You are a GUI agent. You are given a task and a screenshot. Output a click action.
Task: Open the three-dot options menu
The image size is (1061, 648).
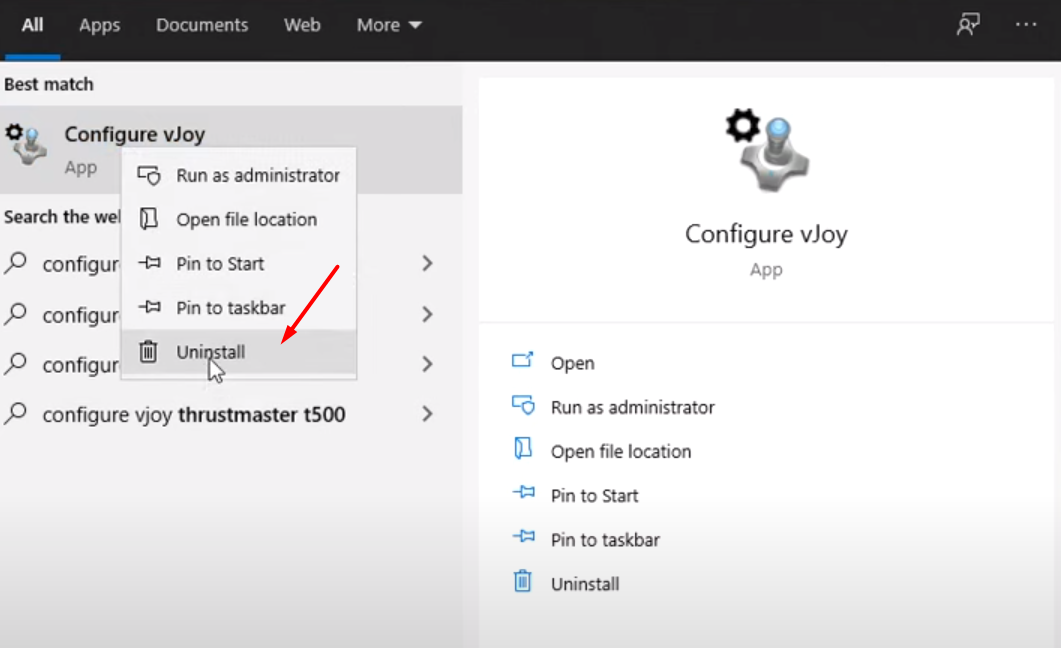1026,25
